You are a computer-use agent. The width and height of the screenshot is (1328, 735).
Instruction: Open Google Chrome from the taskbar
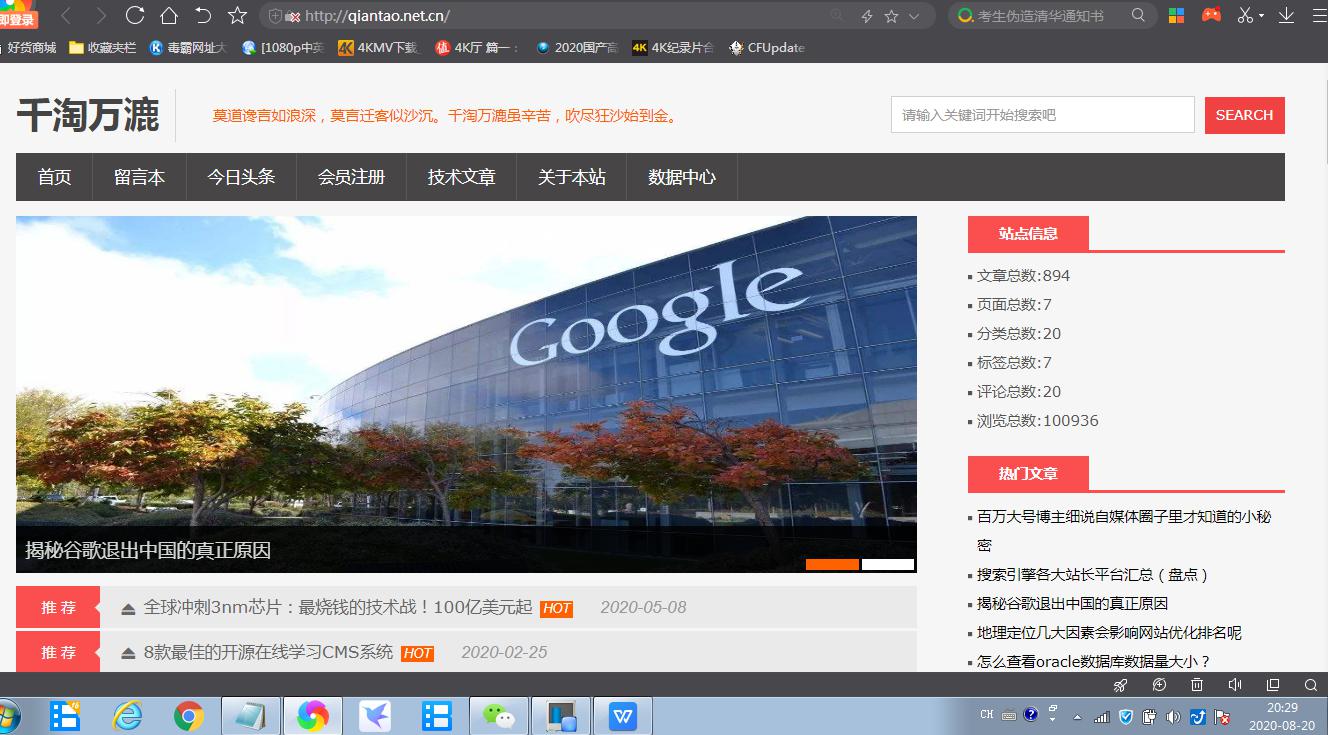click(189, 716)
